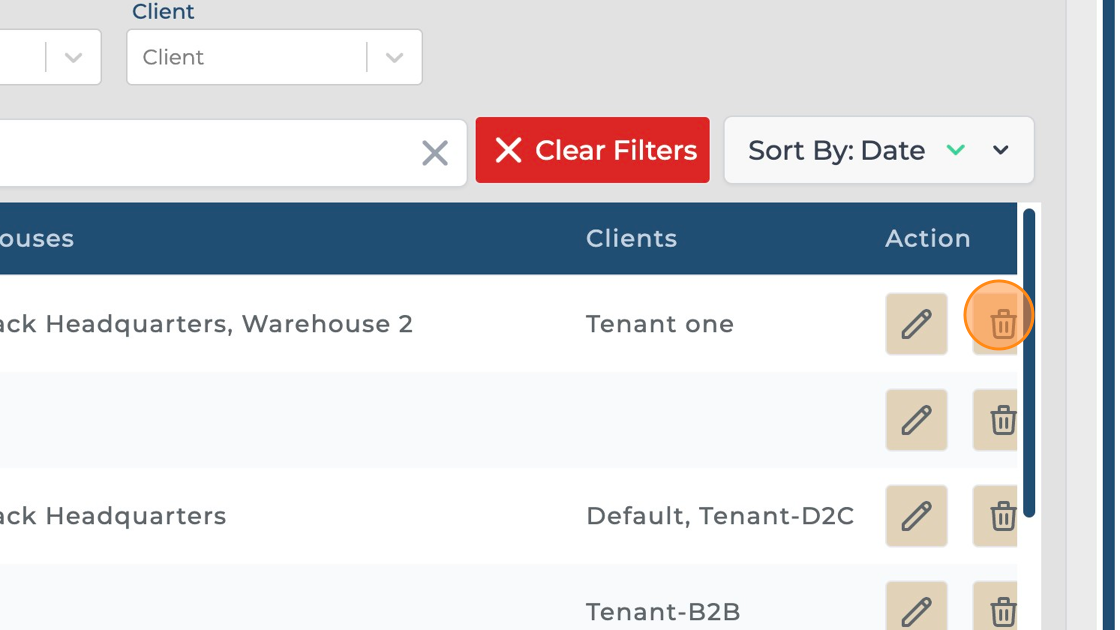Click inside the Client select field
This screenshot has height=630, width=1120.
click(245, 58)
